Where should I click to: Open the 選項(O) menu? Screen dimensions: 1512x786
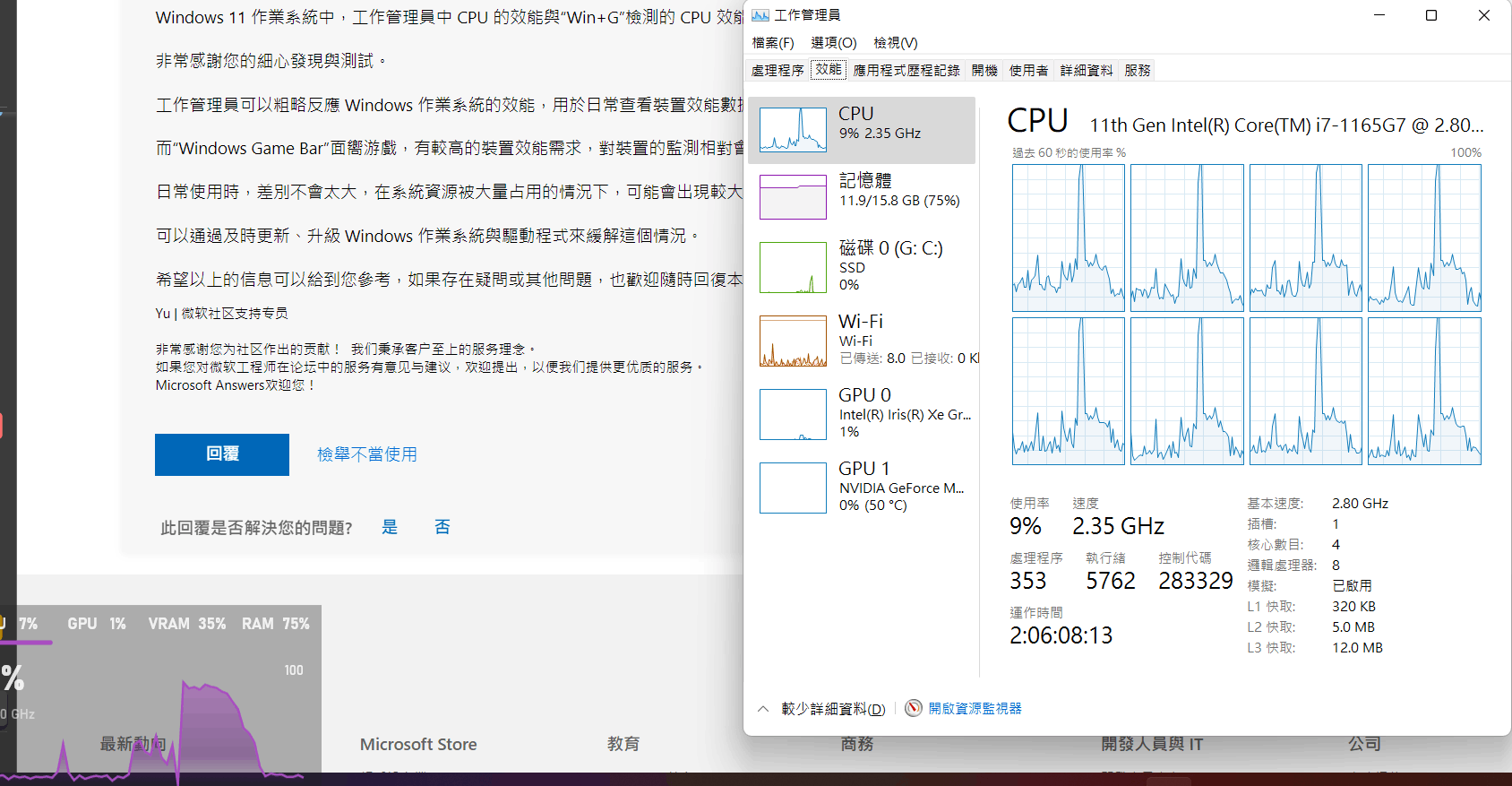click(x=834, y=43)
